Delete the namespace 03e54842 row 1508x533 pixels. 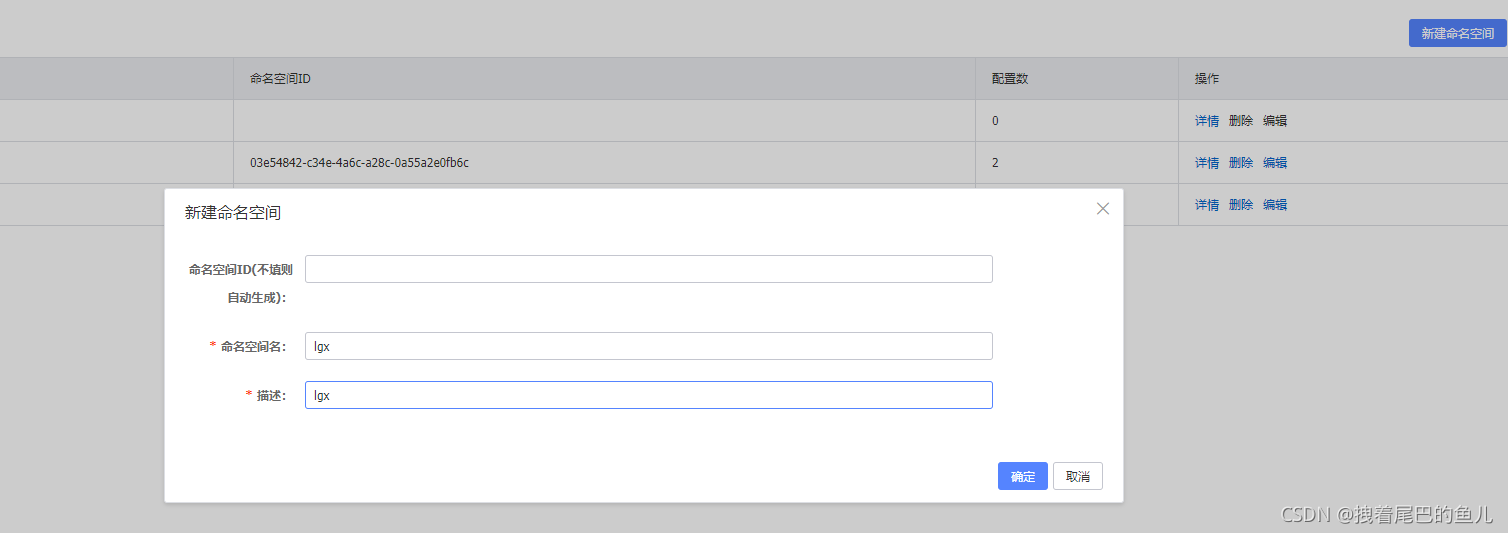[x=1240, y=163]
